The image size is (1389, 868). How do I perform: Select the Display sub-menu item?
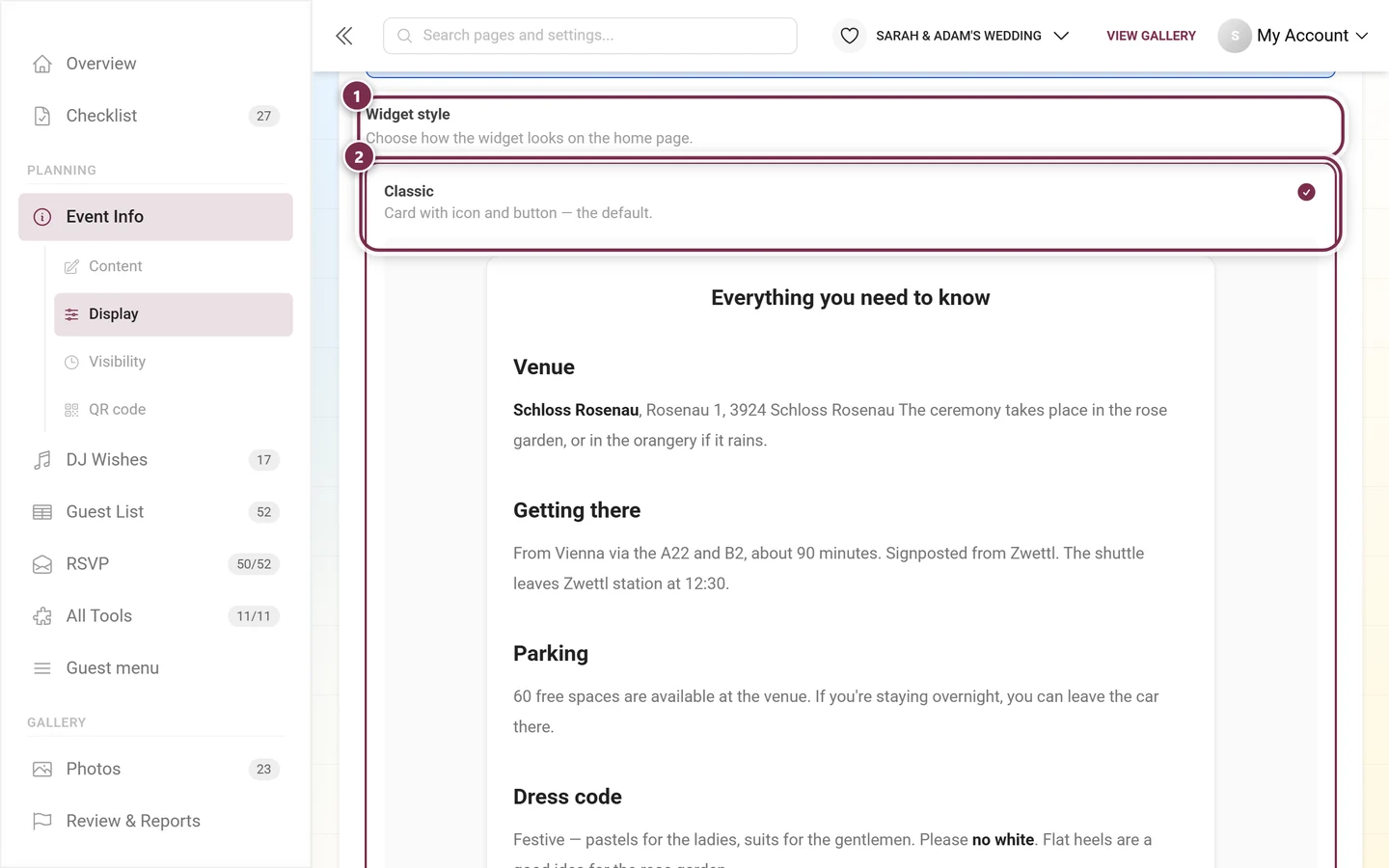point(174,314)
